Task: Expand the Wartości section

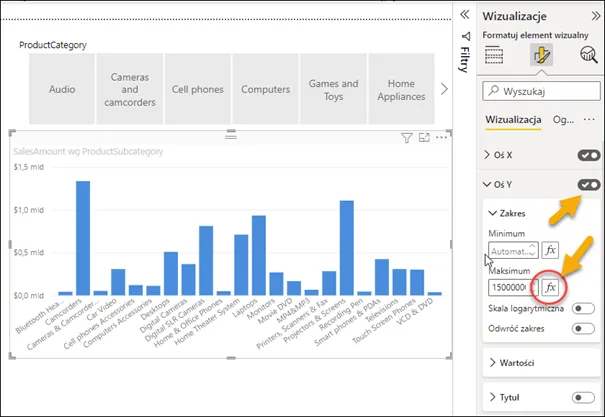Action: coord(520,361)
